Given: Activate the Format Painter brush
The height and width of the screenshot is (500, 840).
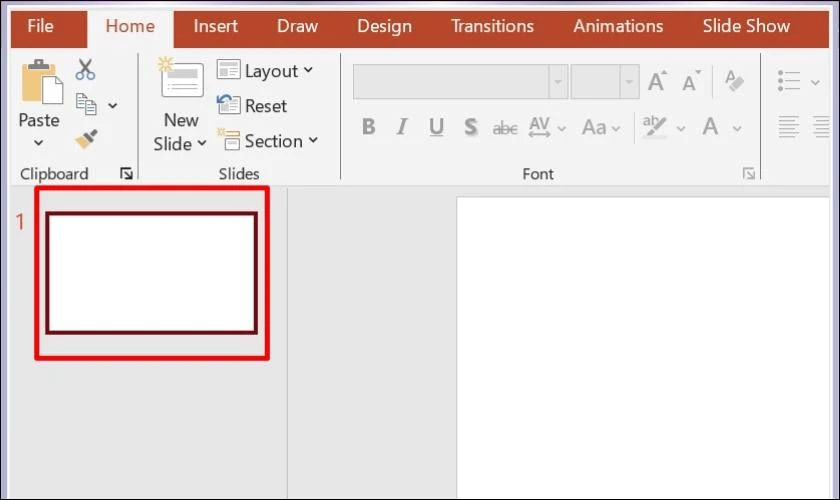Looking at the screenshot, I should tap(86, 139).
